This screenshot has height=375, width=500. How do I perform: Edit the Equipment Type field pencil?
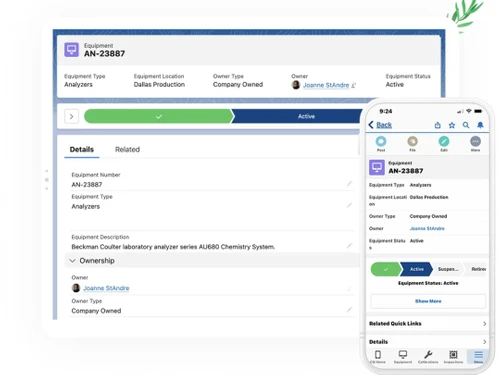point(349,205)
